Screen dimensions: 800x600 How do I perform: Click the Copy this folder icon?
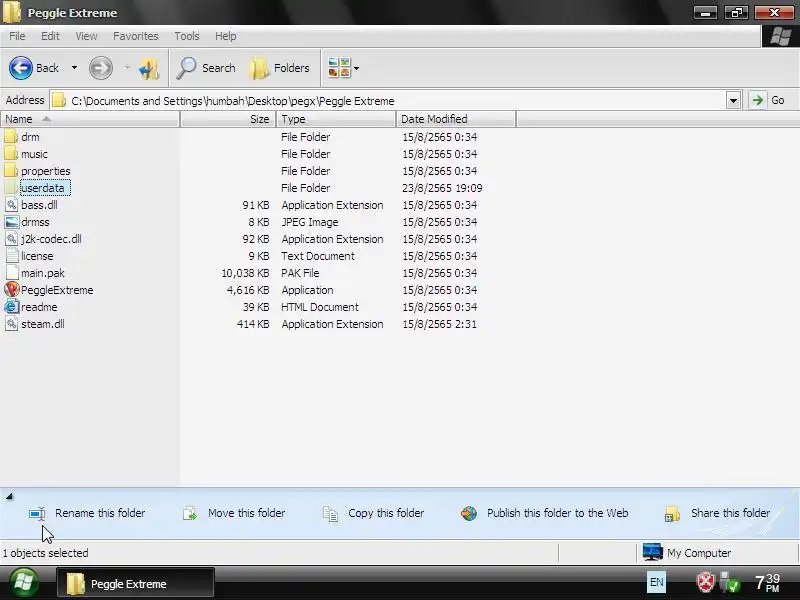[x=330, y=514]
